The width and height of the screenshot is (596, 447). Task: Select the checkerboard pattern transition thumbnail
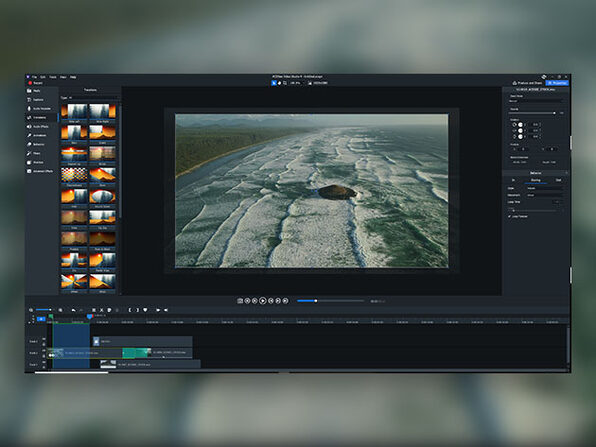(x=74, y=176)
